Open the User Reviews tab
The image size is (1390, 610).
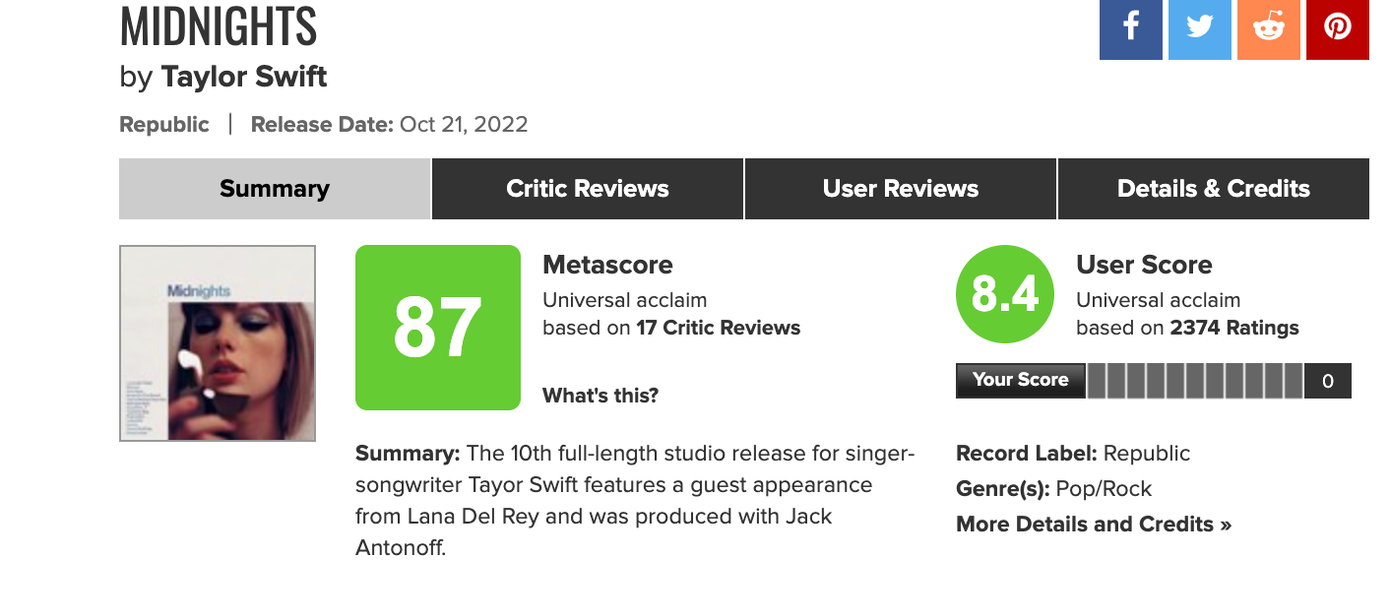[x=899, y=188]
